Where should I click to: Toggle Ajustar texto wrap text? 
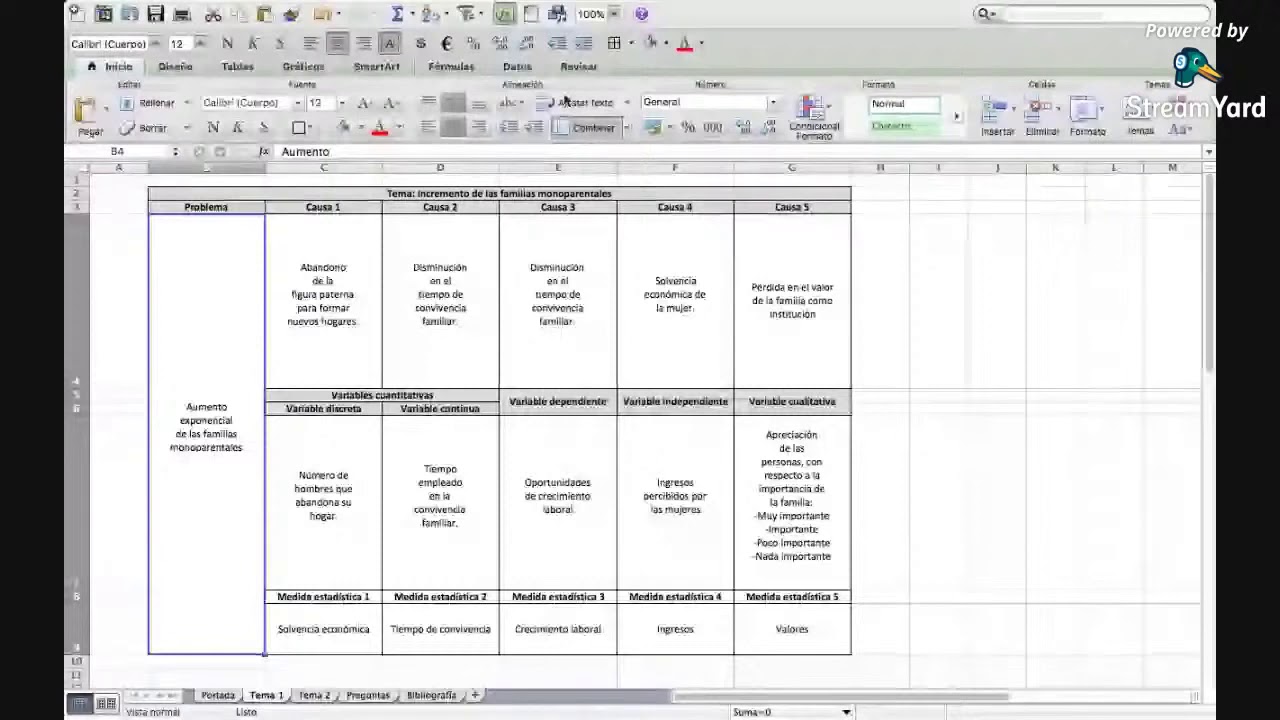pos(577,103)
